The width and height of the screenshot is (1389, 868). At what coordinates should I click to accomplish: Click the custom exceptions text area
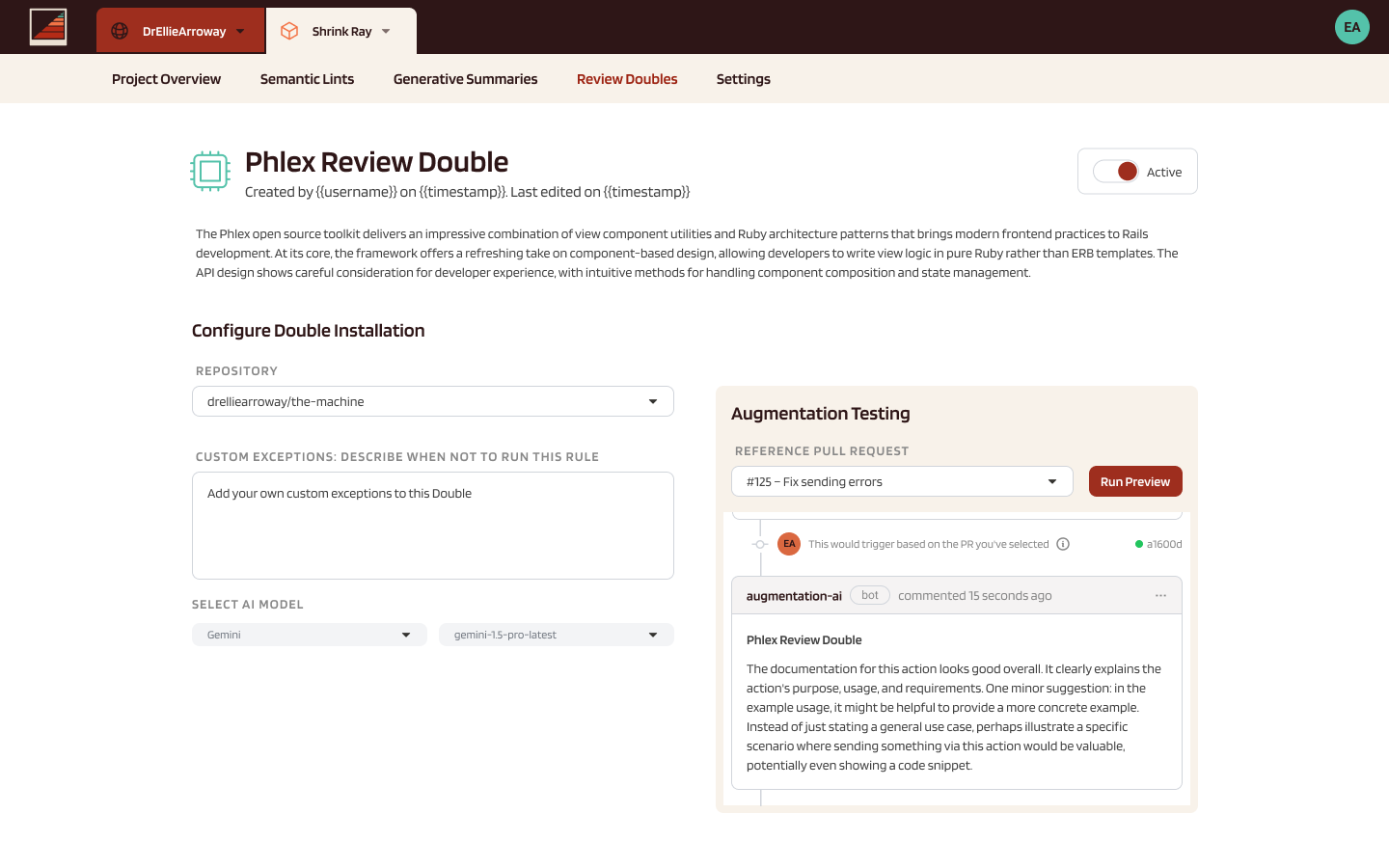pos(433,526)
